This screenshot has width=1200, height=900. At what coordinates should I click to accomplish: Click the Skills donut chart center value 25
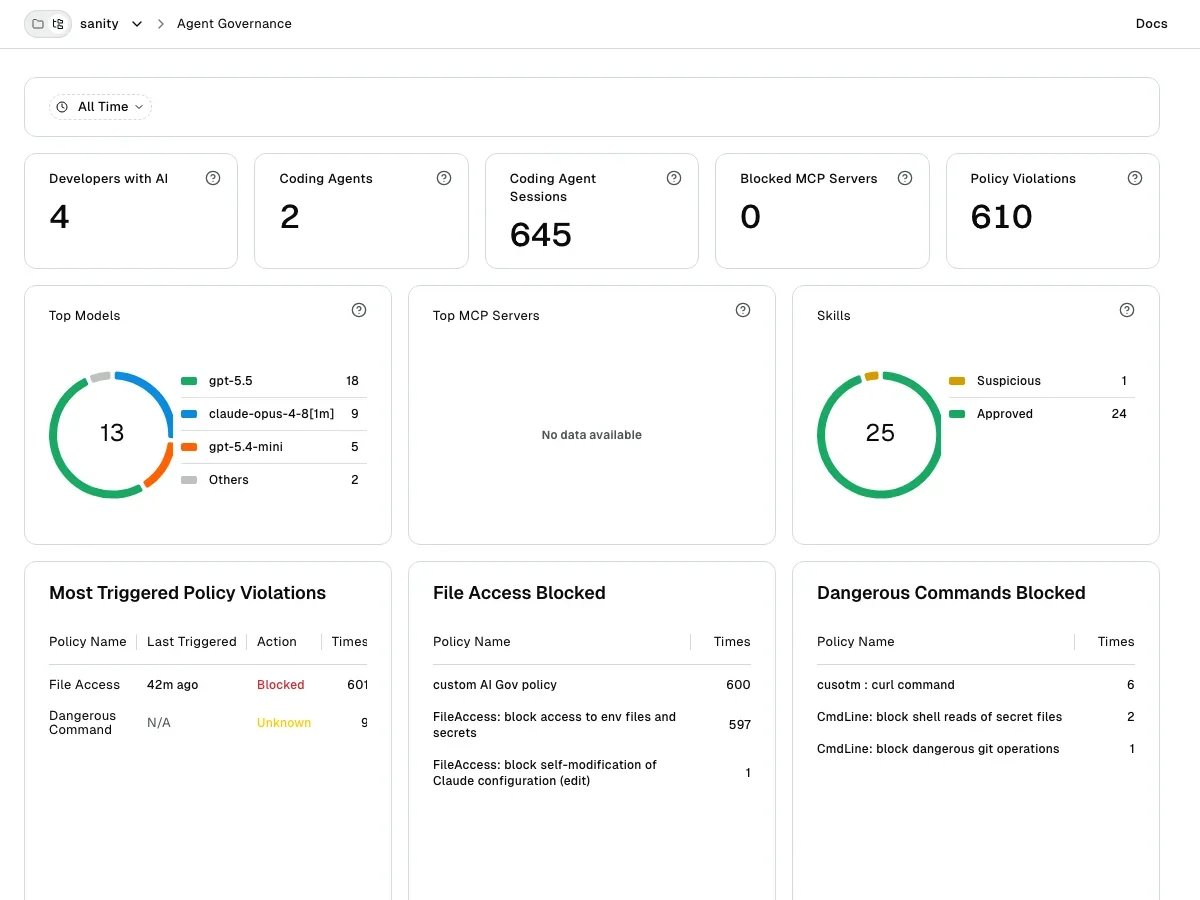point(880,433)
